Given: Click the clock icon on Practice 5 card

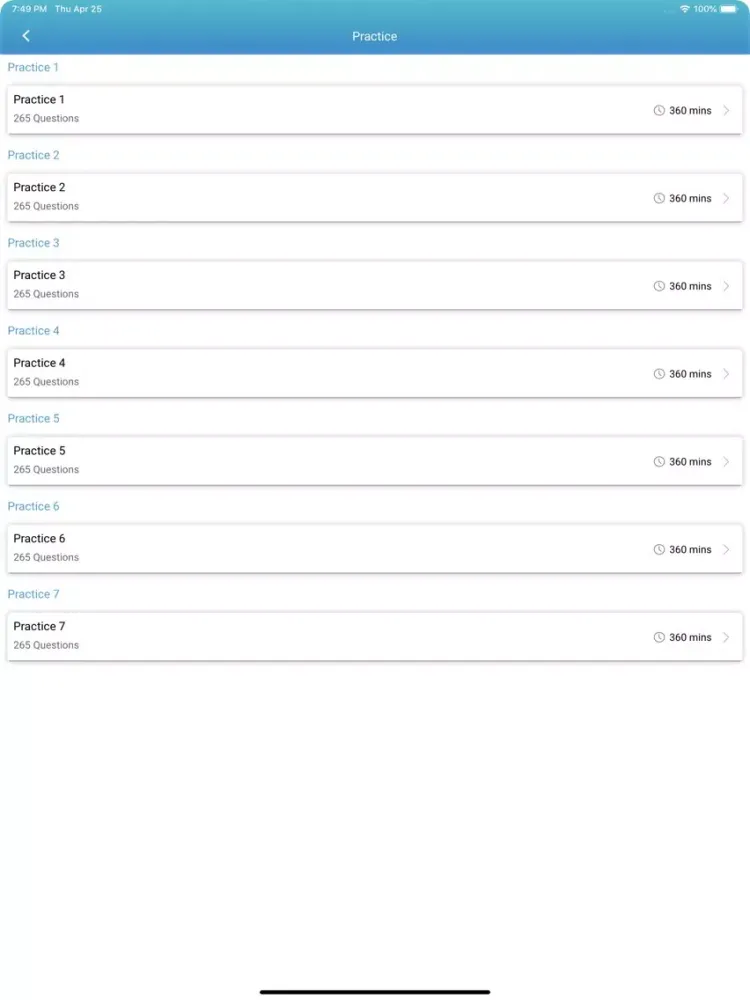Looking at the screenshot, I should (x=658, y=461).
